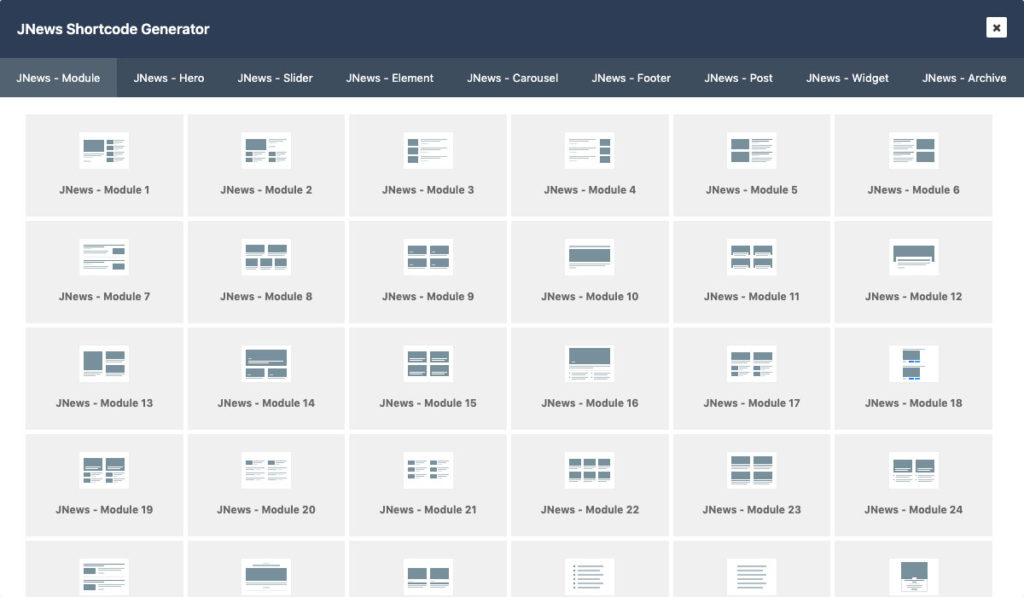The image size is (1024, 597).
Task: Select the JNews - Module 22 grid layout
Action: [590, 484]
